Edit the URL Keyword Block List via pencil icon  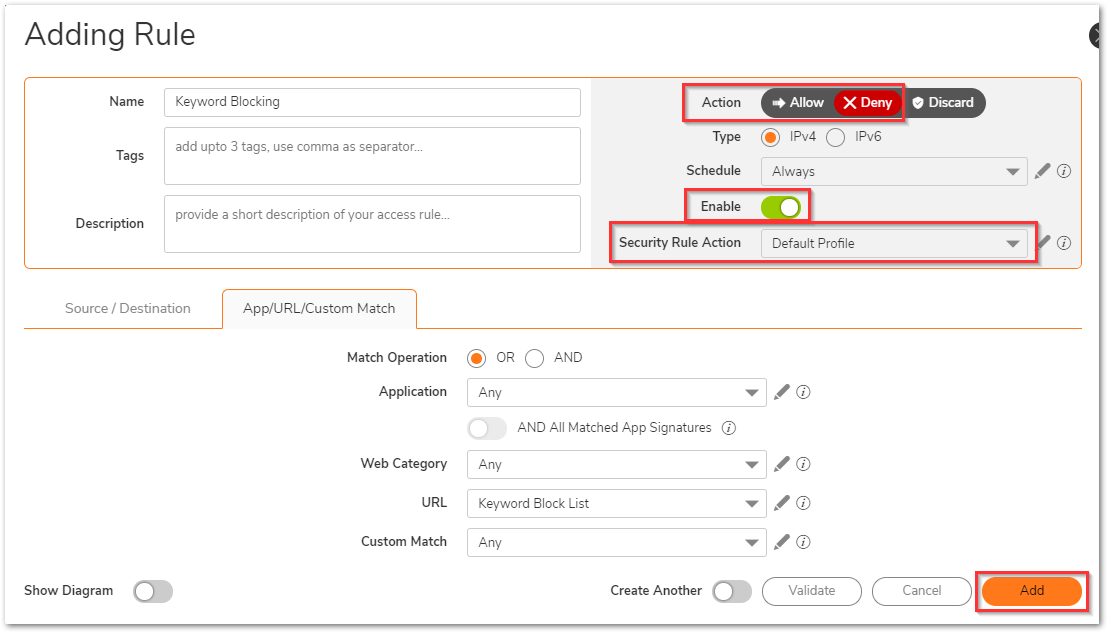click(782, 503)
